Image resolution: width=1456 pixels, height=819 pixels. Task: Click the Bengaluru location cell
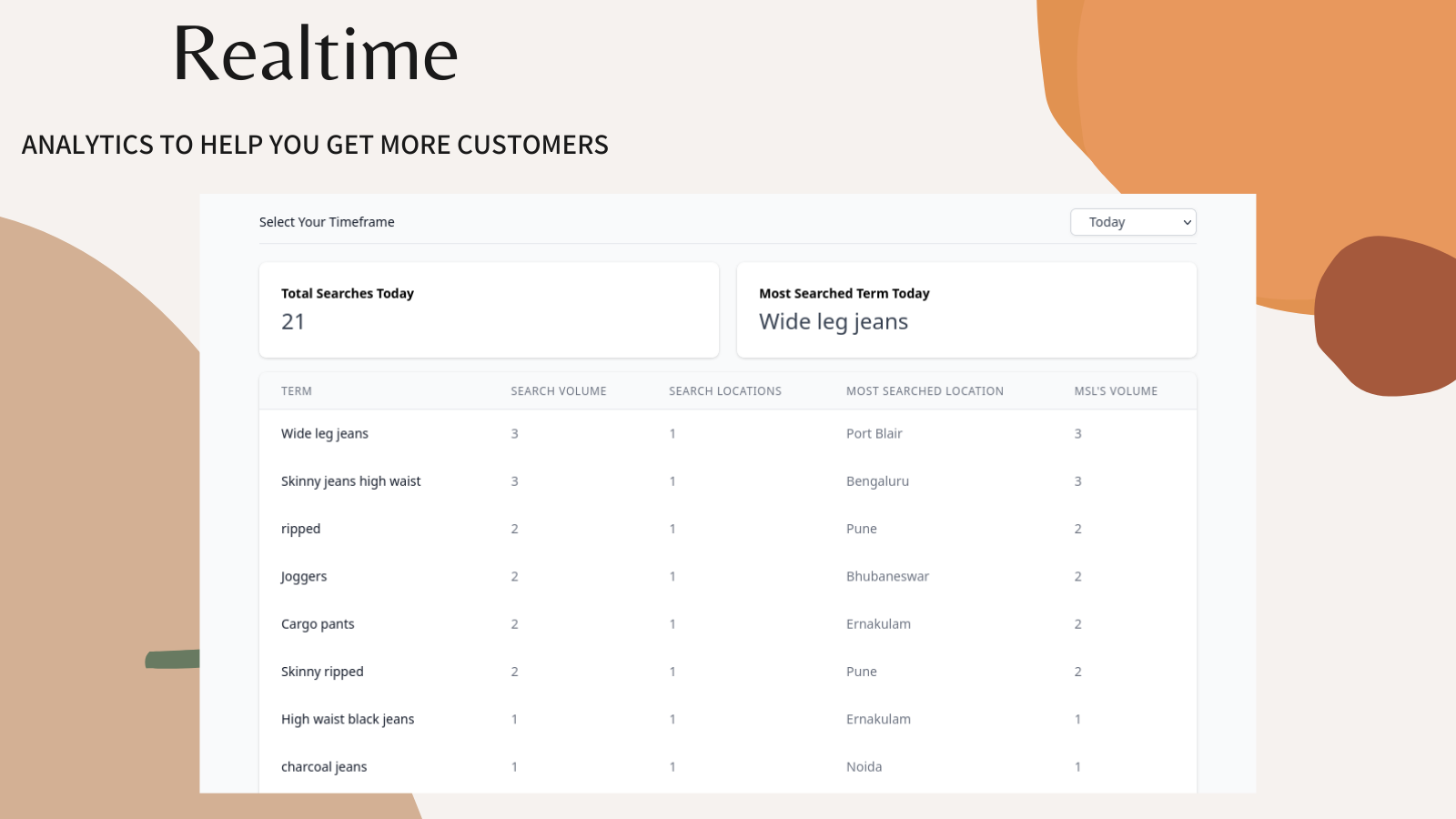point(877,481)
